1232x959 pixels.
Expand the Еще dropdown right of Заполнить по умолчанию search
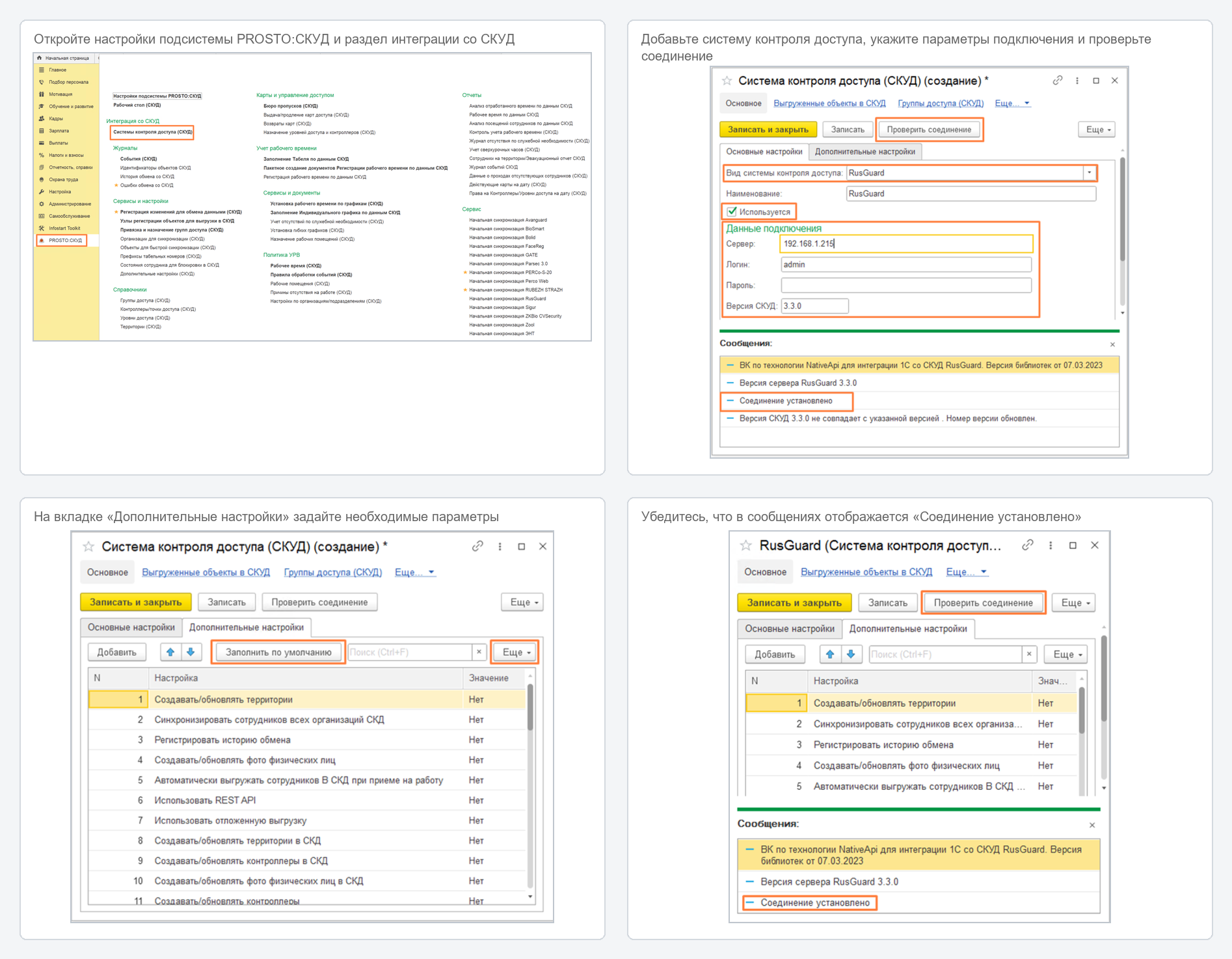click(516, 652)
